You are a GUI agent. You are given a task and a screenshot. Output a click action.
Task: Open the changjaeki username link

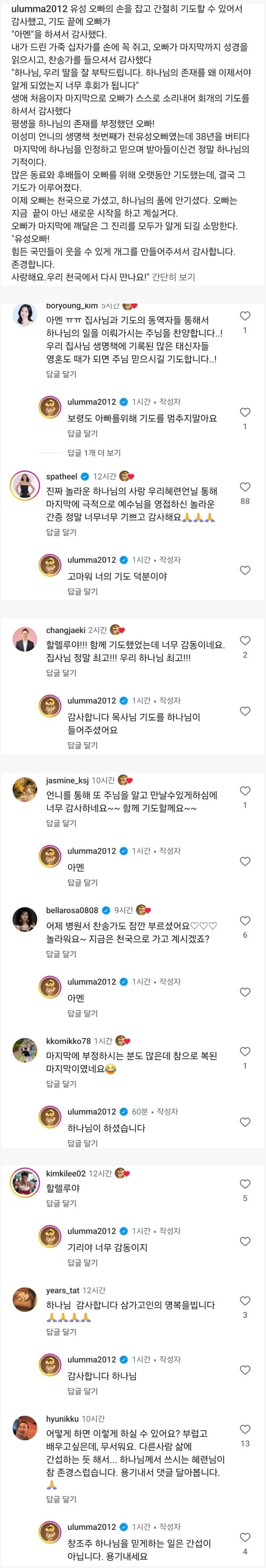point(66,630)
